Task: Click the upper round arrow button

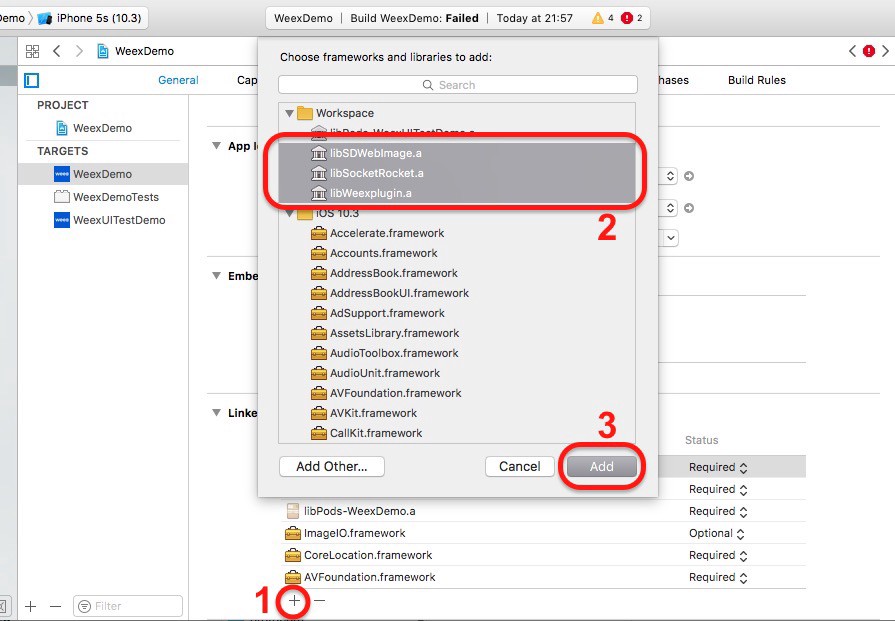Action: point(689,176)
